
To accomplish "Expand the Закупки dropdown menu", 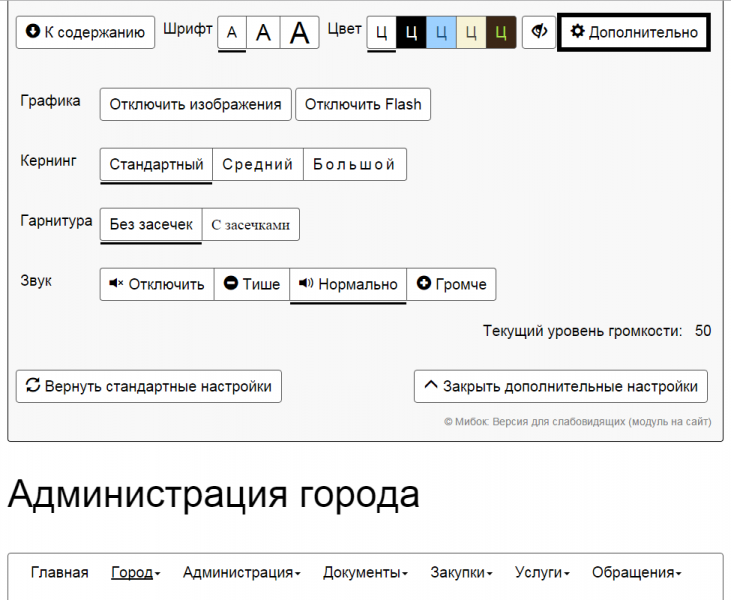I will 463,573.
